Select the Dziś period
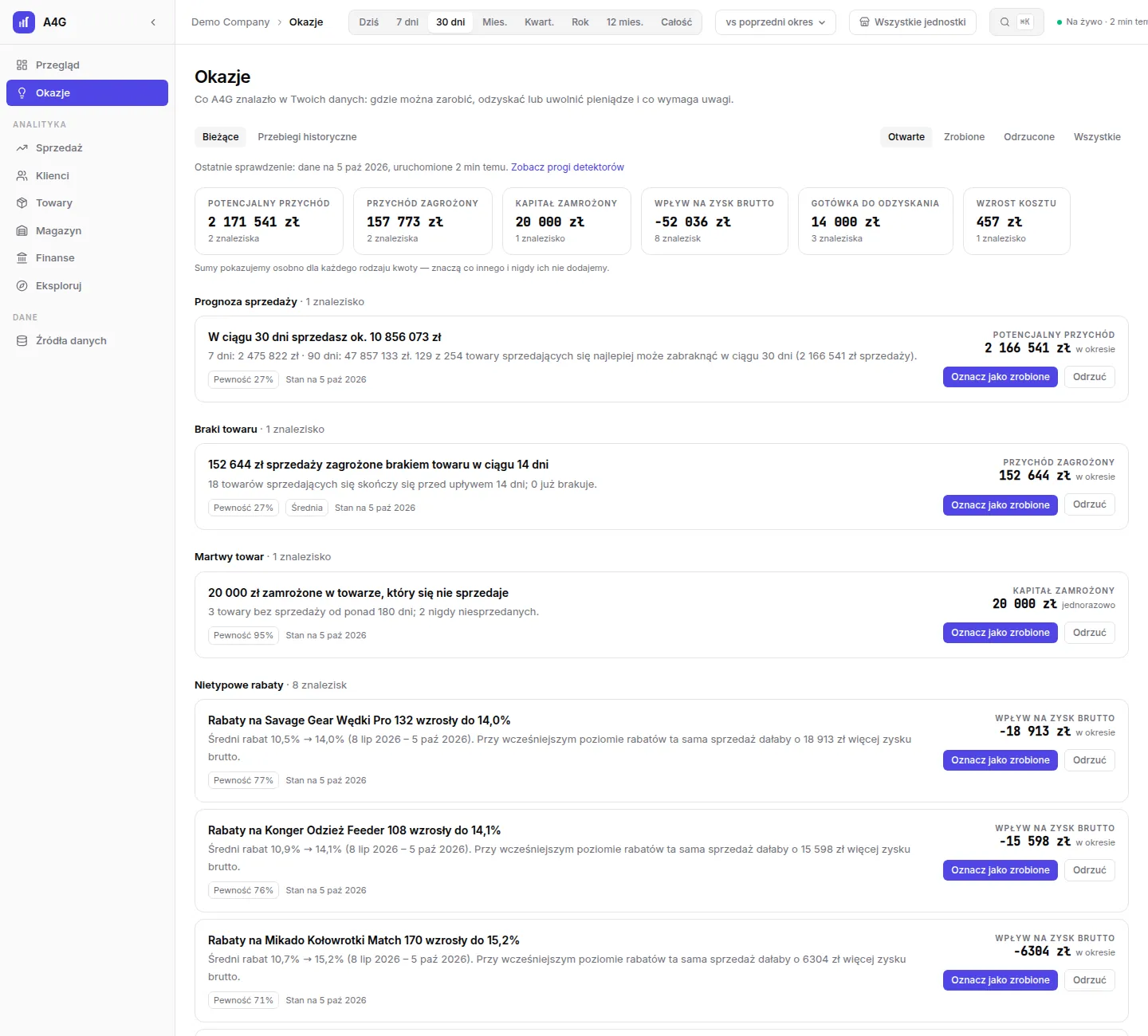 (x=369, y=22)
